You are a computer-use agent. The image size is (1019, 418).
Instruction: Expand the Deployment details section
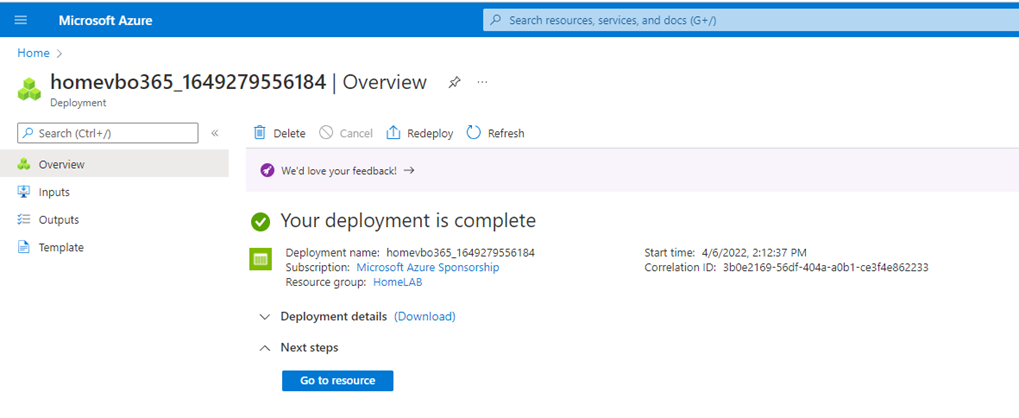[264, 316]
